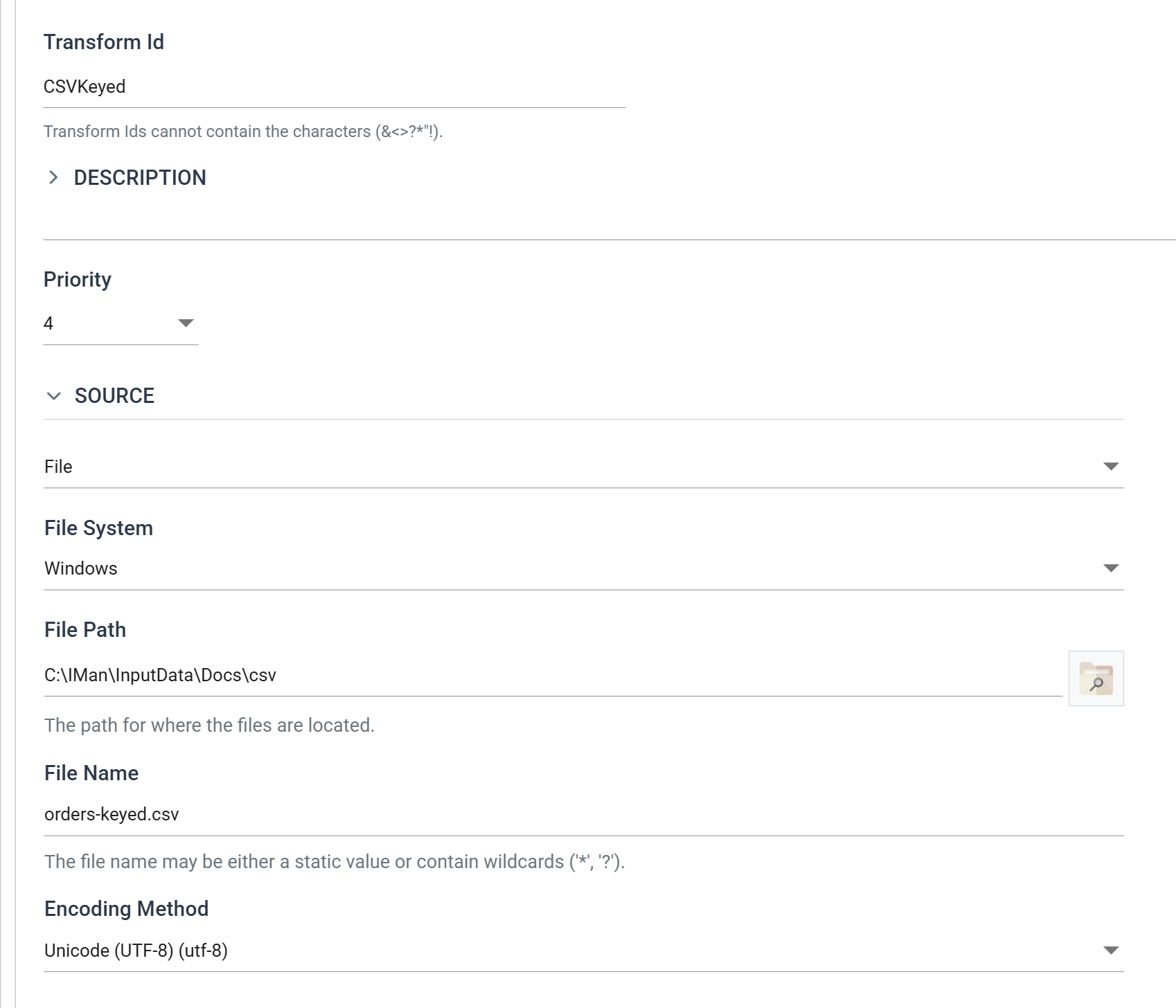Click the Encoding Method label
1176x1008 pixels.
point(126,909)
